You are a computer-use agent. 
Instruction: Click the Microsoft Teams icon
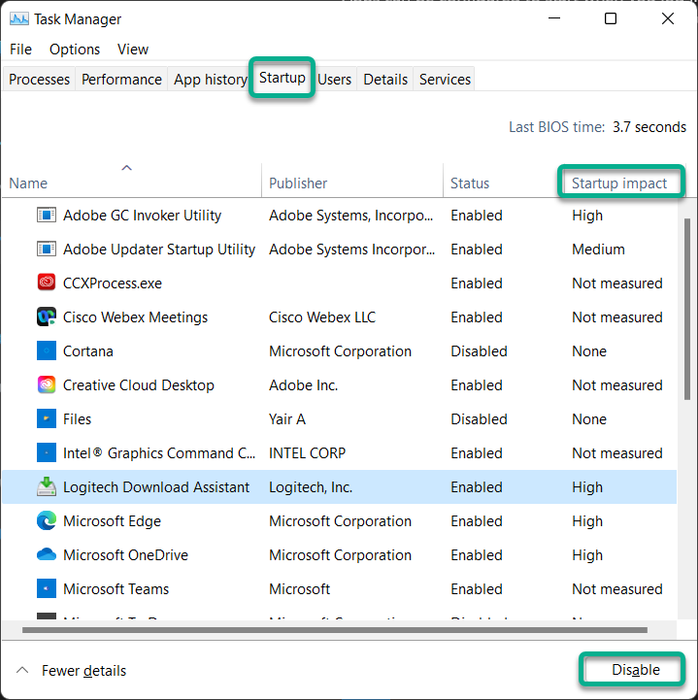coord(46,588)
